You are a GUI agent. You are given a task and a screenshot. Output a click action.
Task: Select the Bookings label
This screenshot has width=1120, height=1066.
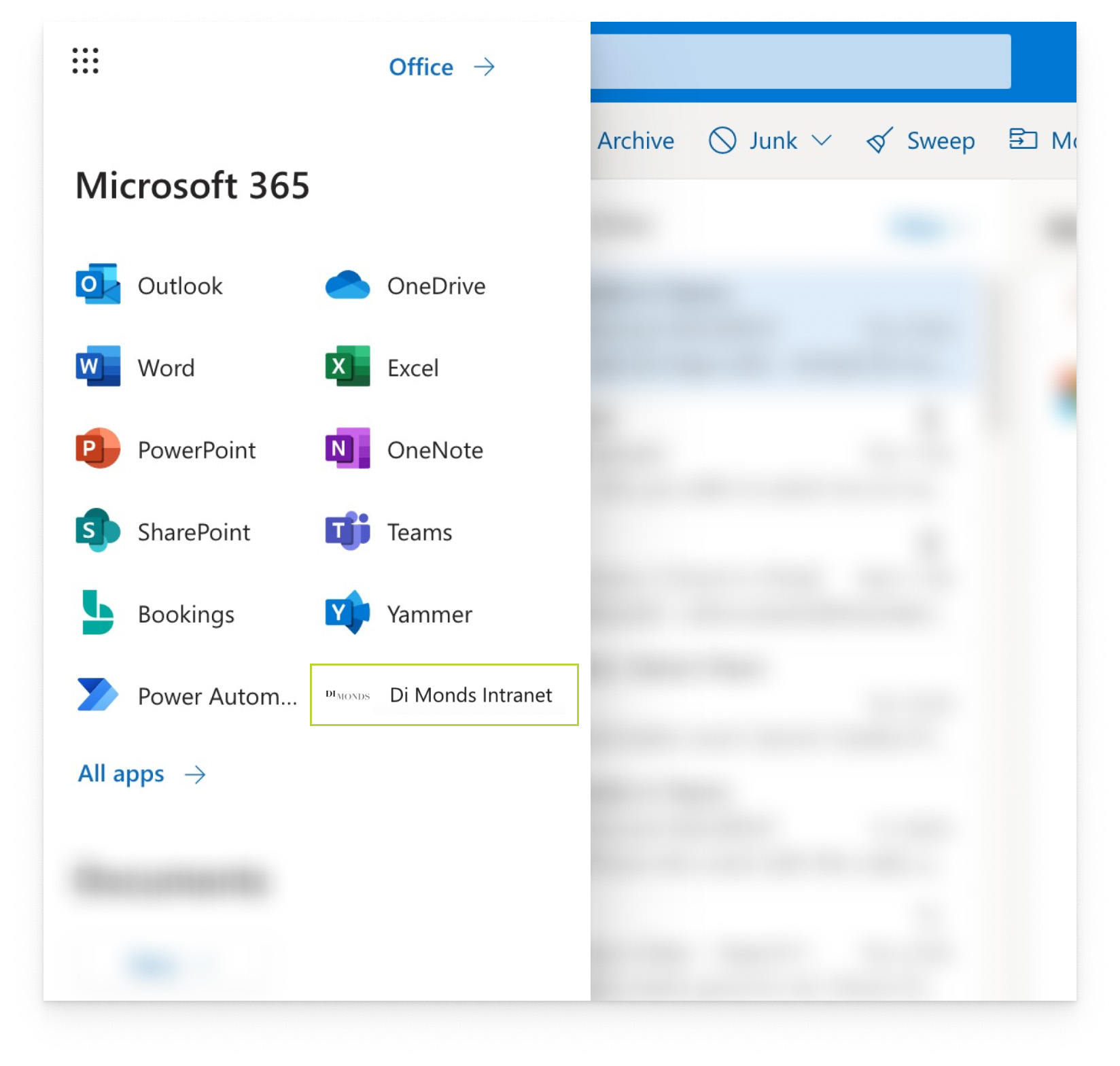click(186, 615)
